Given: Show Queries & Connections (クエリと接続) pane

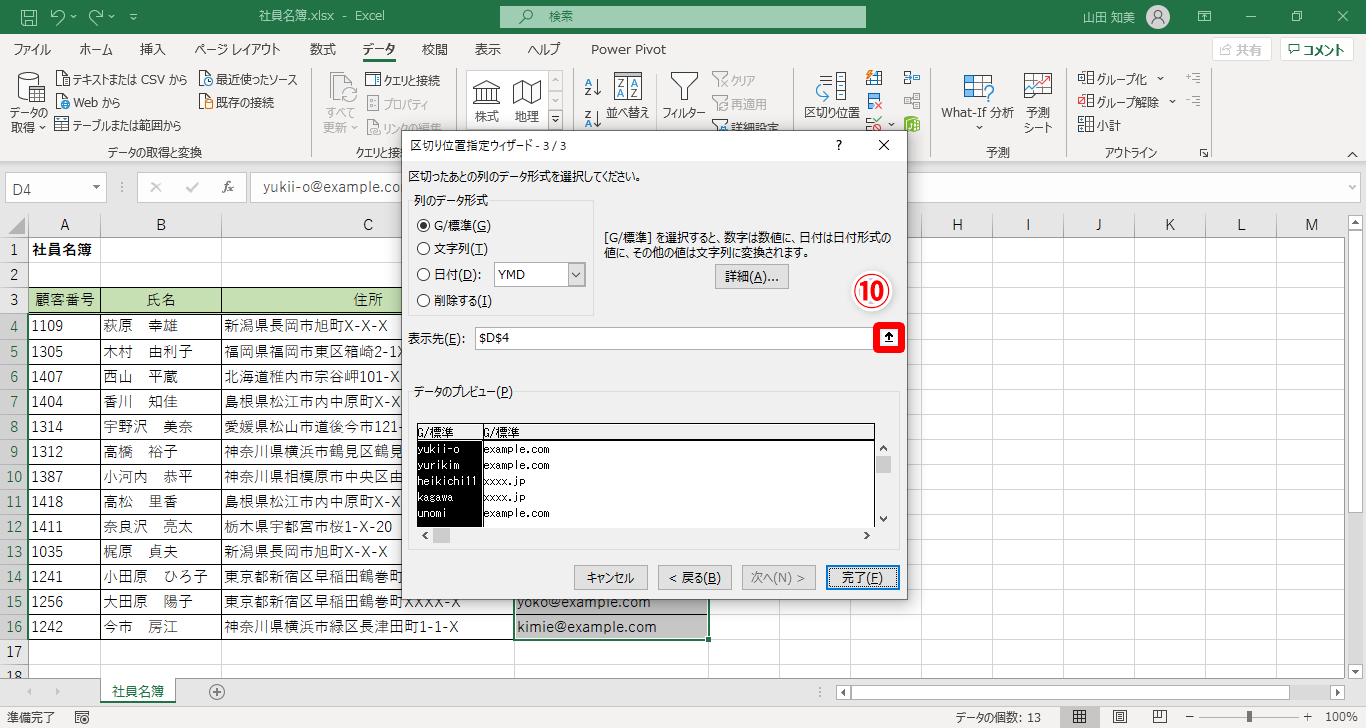Looking at the screenshot, I should pyautogui.click(x=402, y=80).
